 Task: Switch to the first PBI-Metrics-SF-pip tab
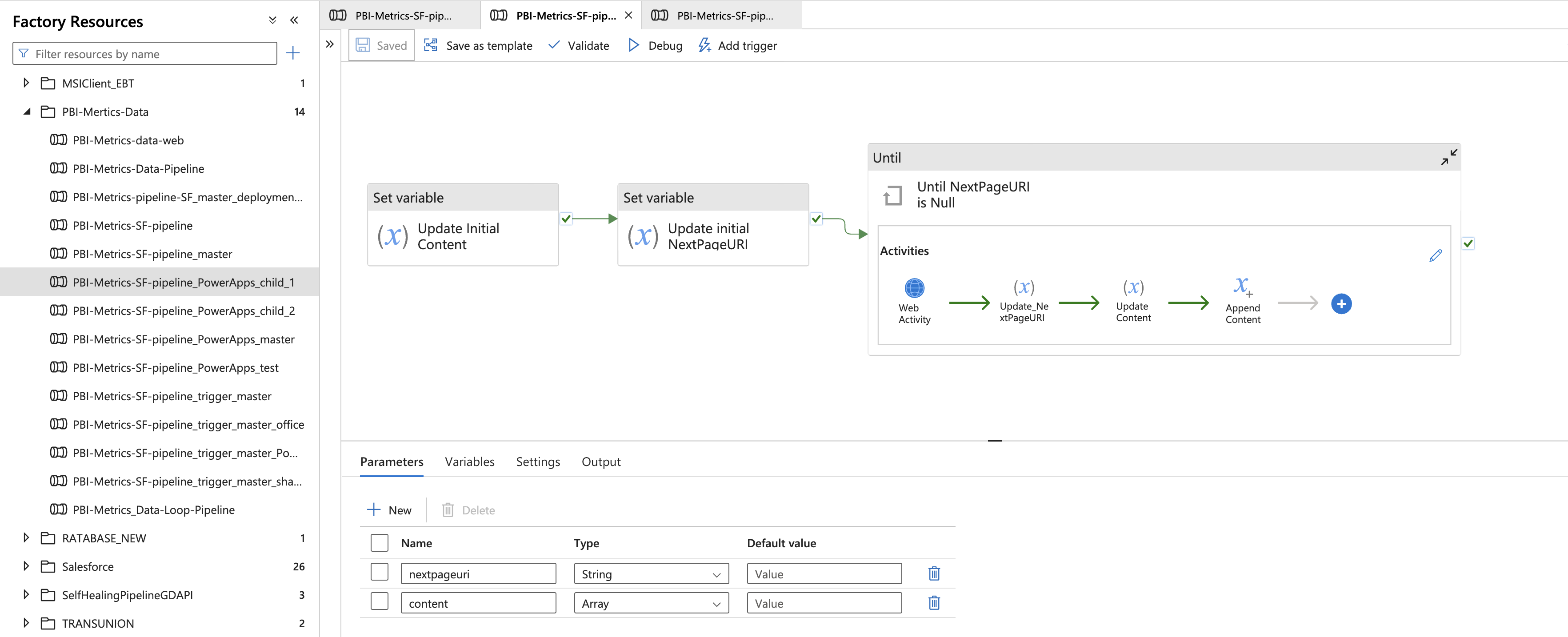point(400,15)
